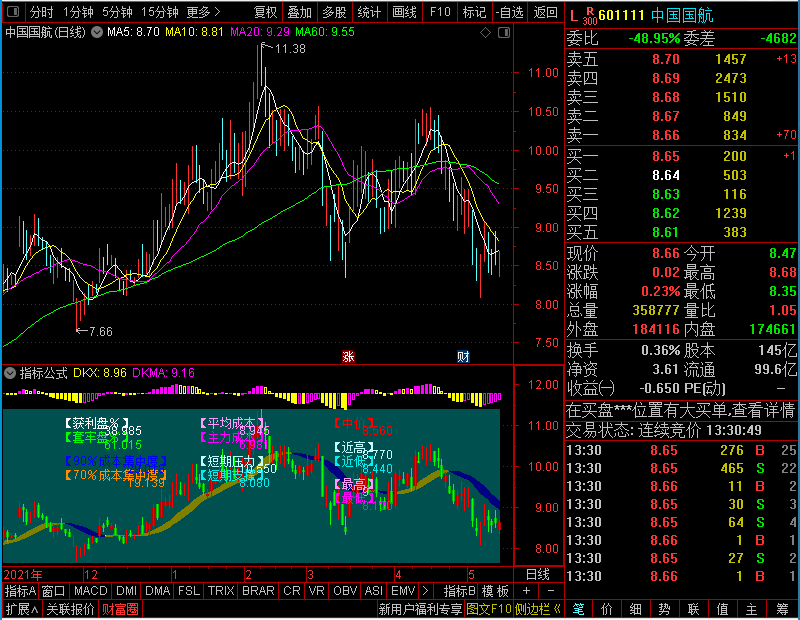Screen dimensions: 800x620
Task: Open the 统计 statistics tool
Action: coord(369,12)
